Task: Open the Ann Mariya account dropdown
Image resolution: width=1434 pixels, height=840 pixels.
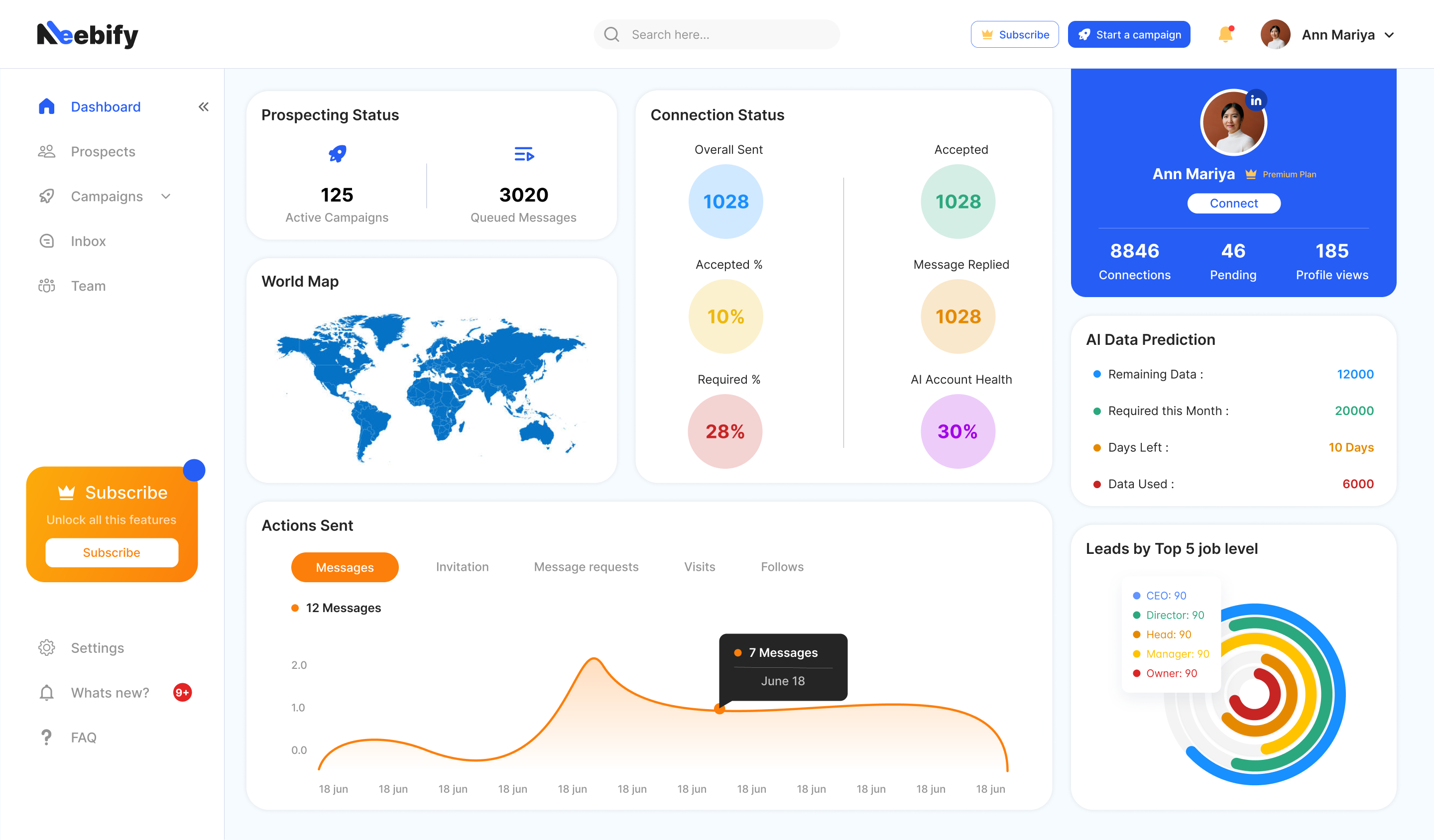Action: [x=1389, y=35]
